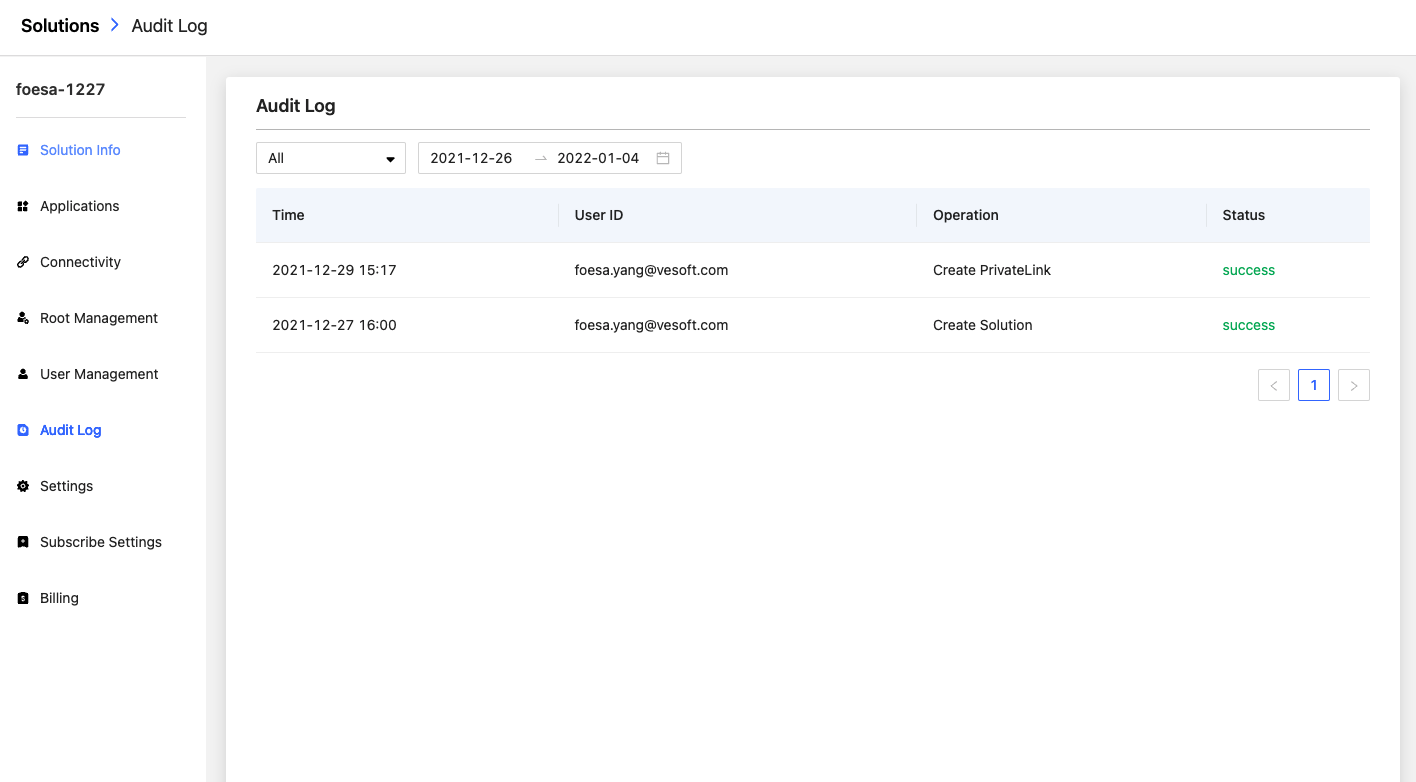Click the Billing dollar icon
This screenshot has width=1416, height=782.
pos(23,598)
